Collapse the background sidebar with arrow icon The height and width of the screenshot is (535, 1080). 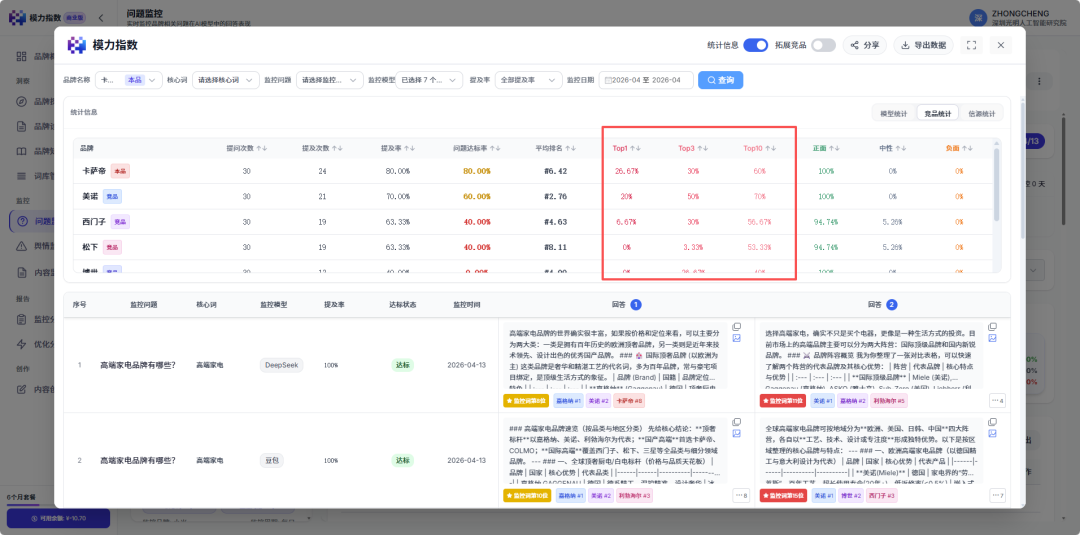point(101,17)
